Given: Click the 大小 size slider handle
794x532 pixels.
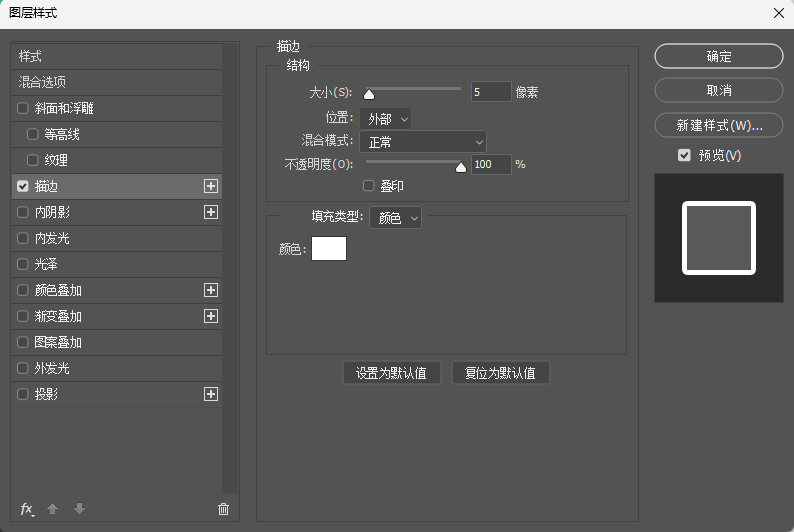Looking at the screenshot, I should (369, 94).
